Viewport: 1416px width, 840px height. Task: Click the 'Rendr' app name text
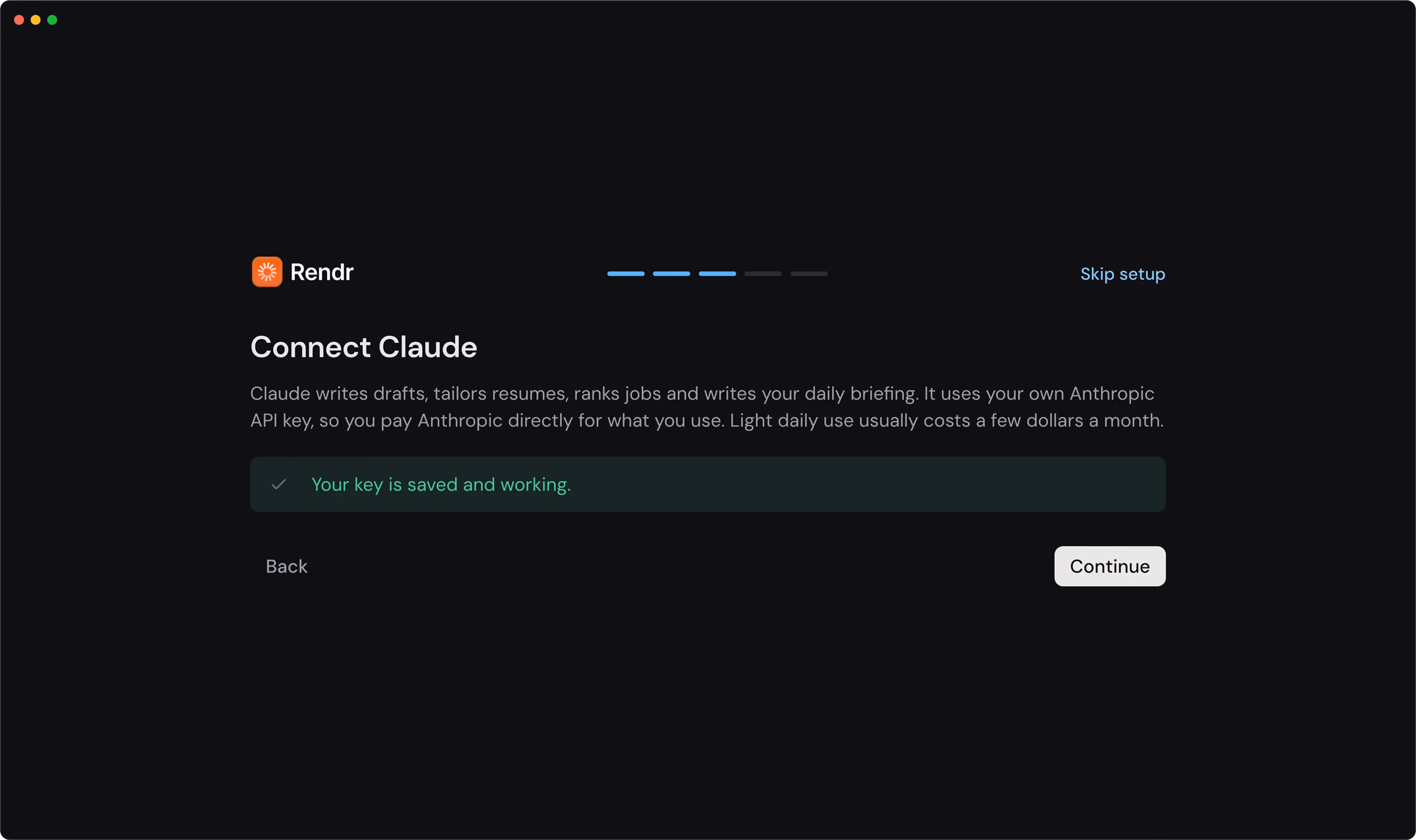click(x=322, y=272)
